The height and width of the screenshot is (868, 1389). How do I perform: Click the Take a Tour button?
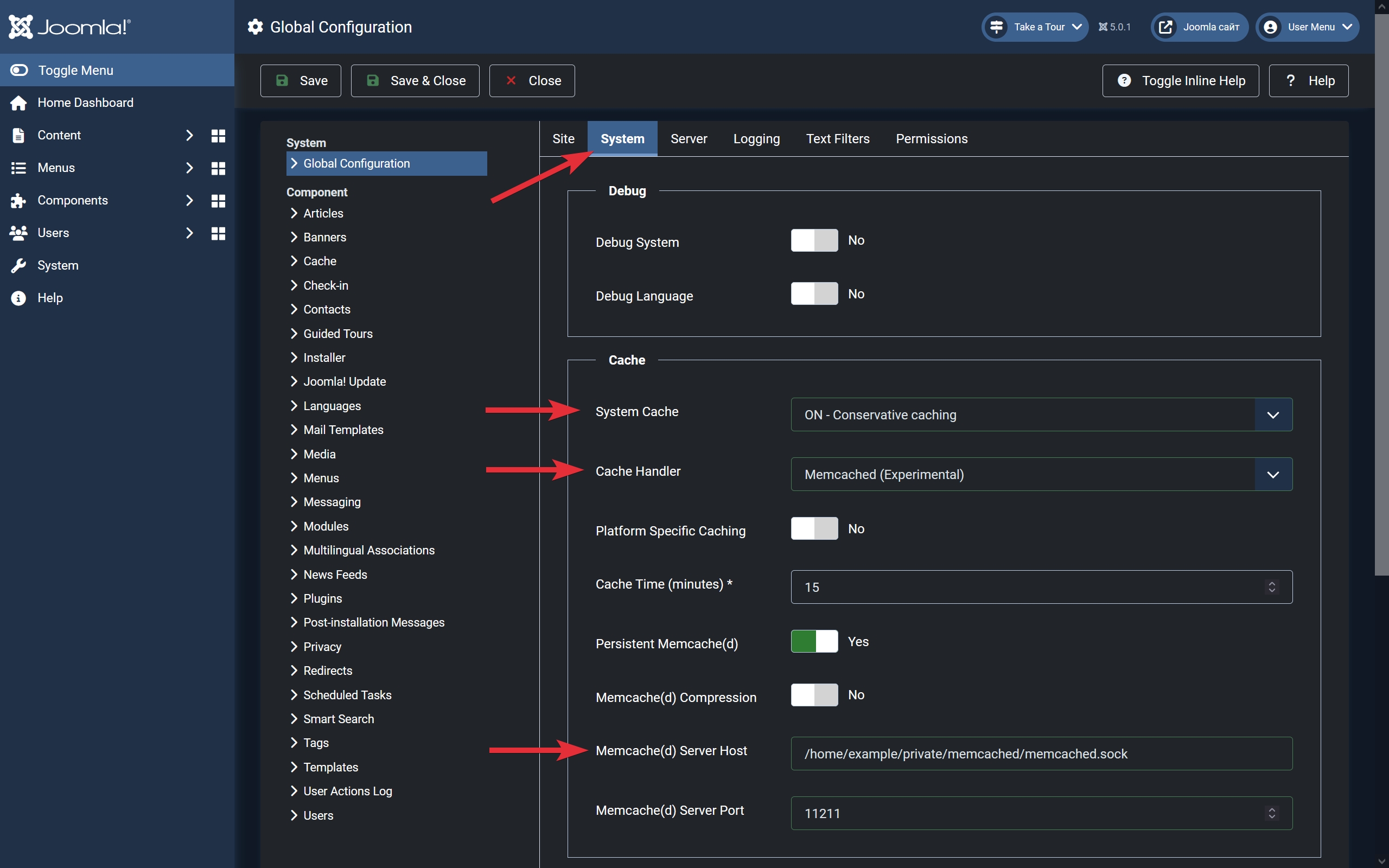[x=1034, y=27]
